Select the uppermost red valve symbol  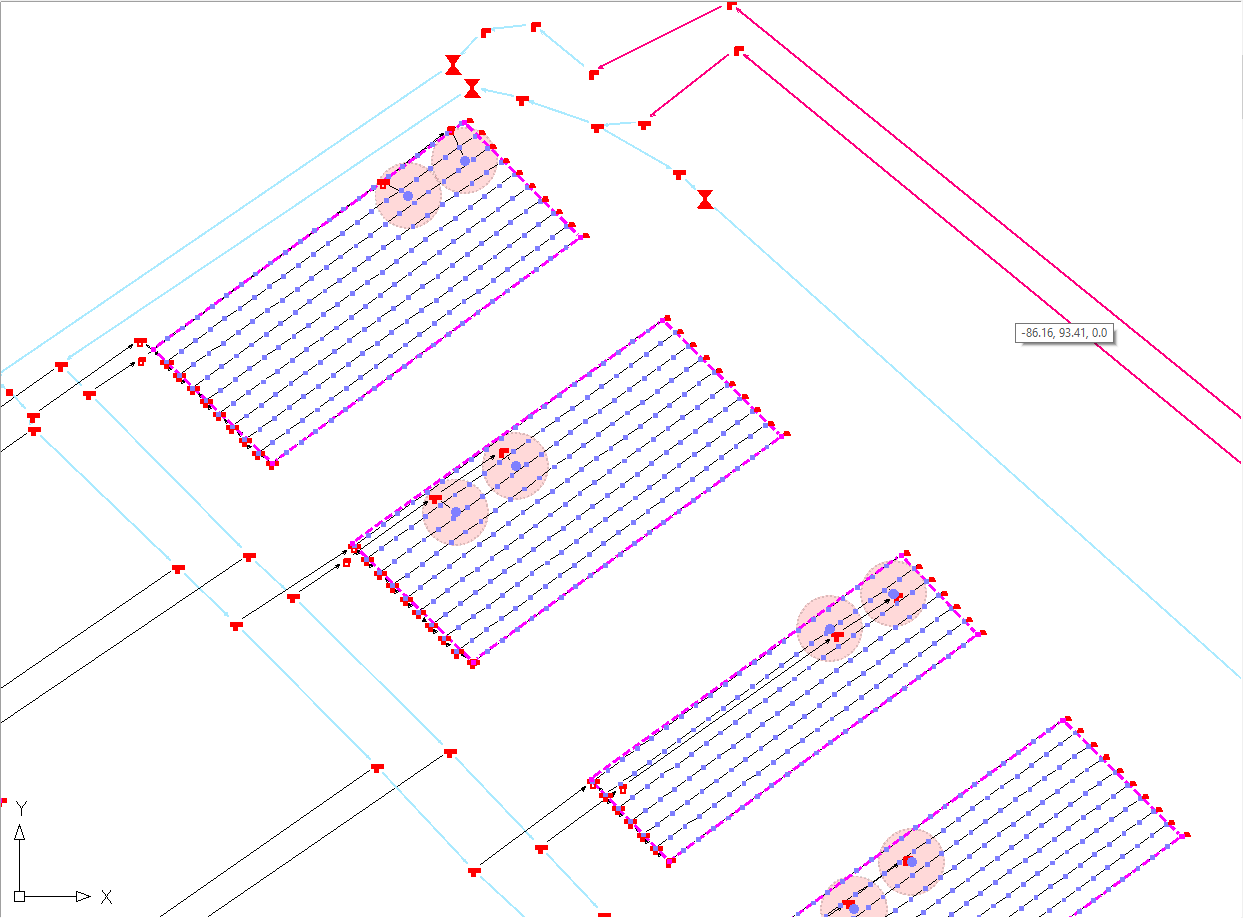pyautogui.click(x=453, y=66)
